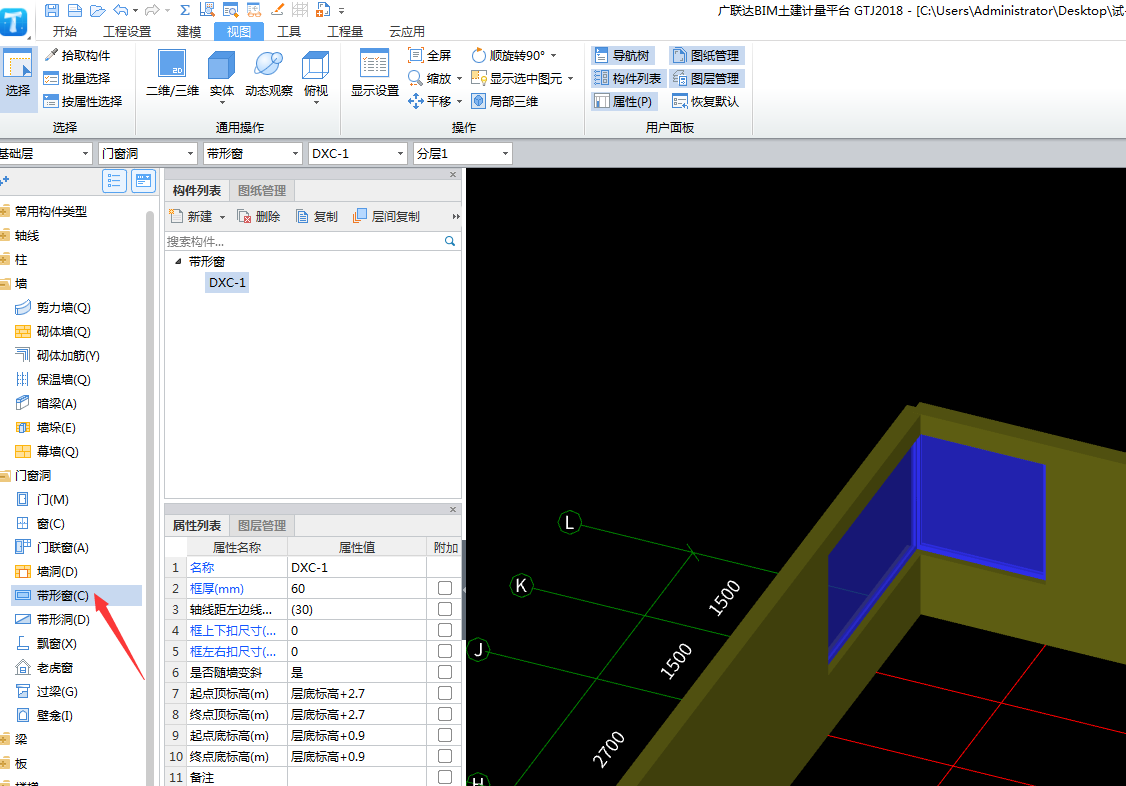Collapse the 带形窗 tree node
The width and height of the screenshot is (1126, 786).
click(178, 261)
